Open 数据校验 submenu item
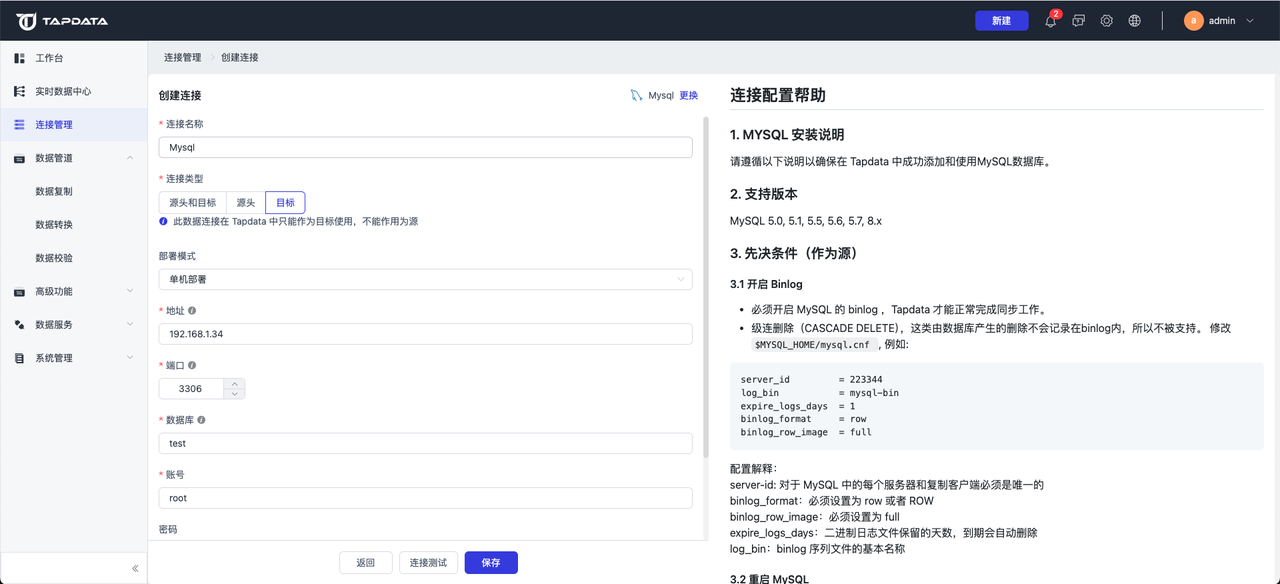 coord(73,258)
